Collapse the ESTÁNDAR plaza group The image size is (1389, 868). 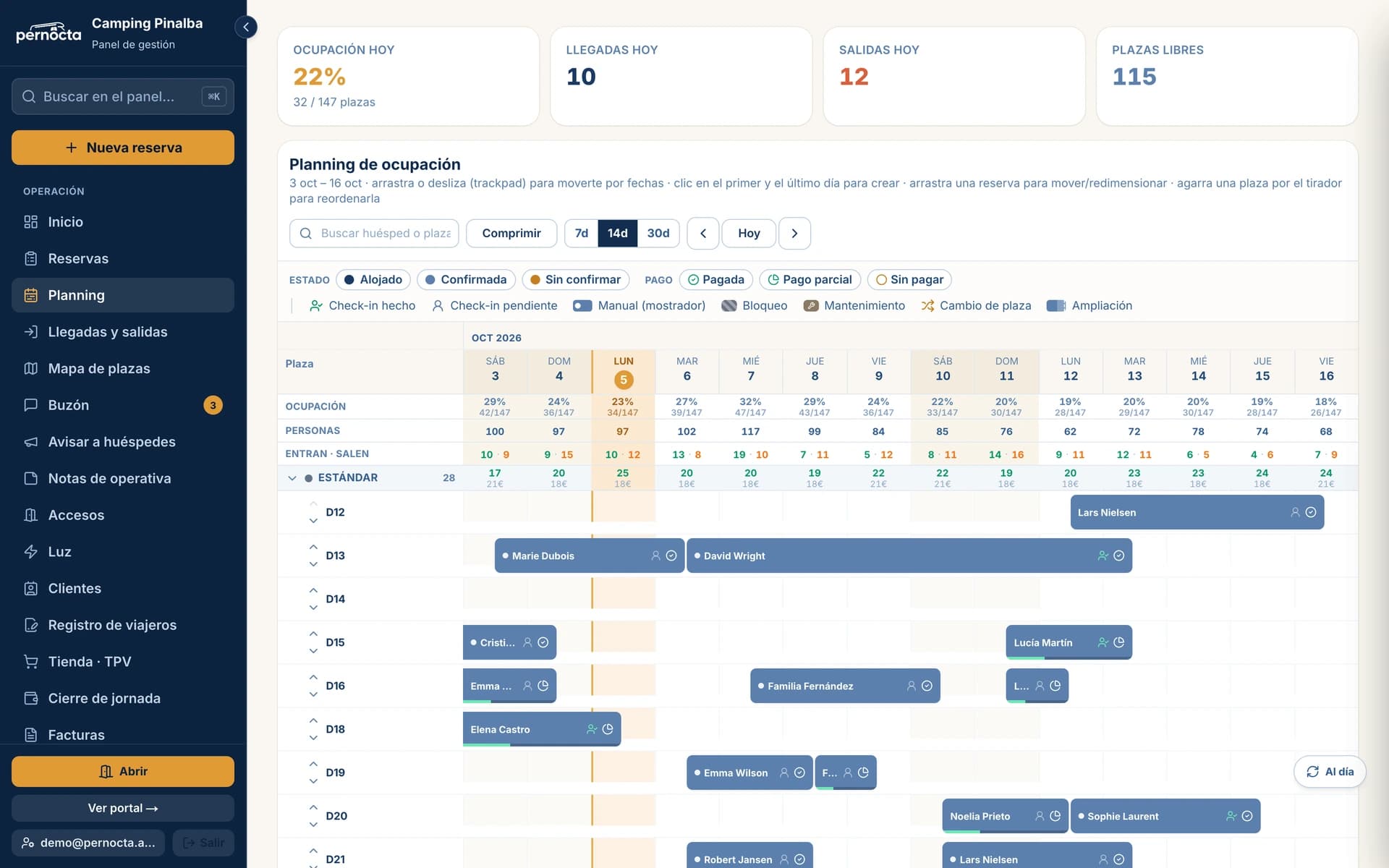[292, 477]
